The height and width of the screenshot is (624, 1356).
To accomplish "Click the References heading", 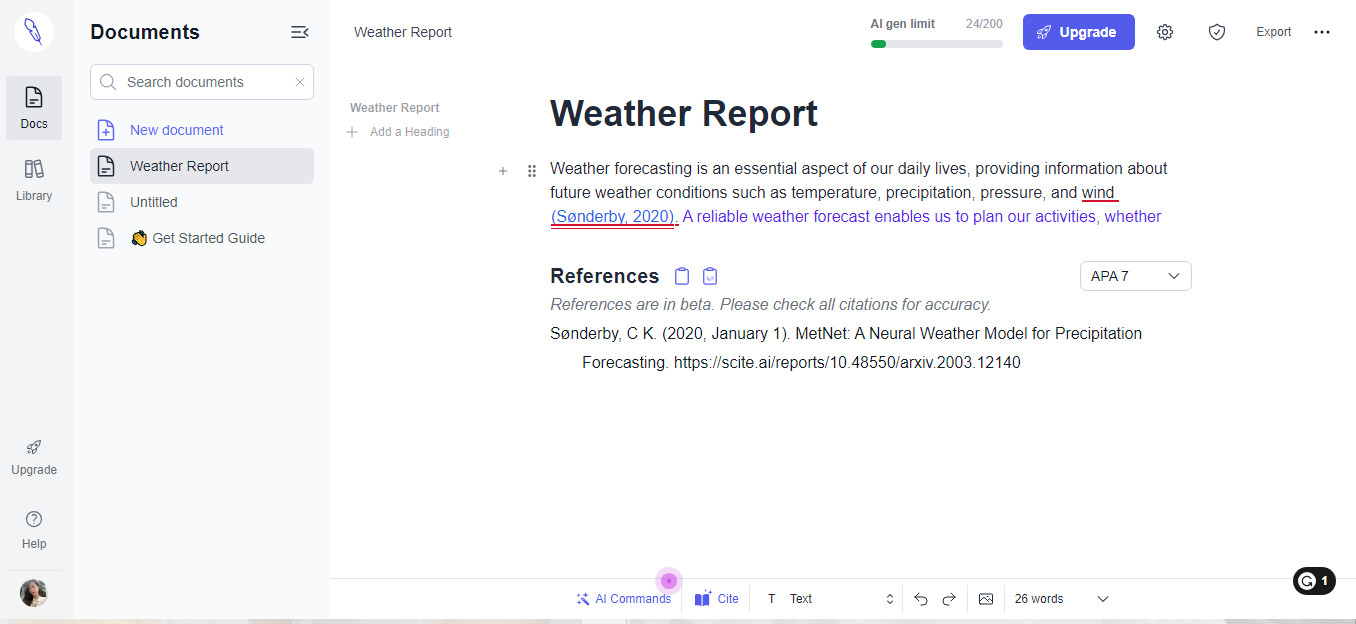I will (x=605, y=276).
